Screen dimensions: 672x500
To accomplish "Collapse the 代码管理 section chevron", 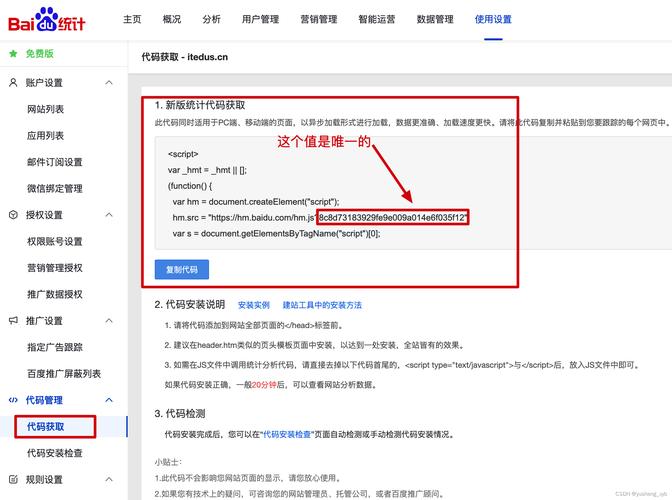I will click(109, 400).
